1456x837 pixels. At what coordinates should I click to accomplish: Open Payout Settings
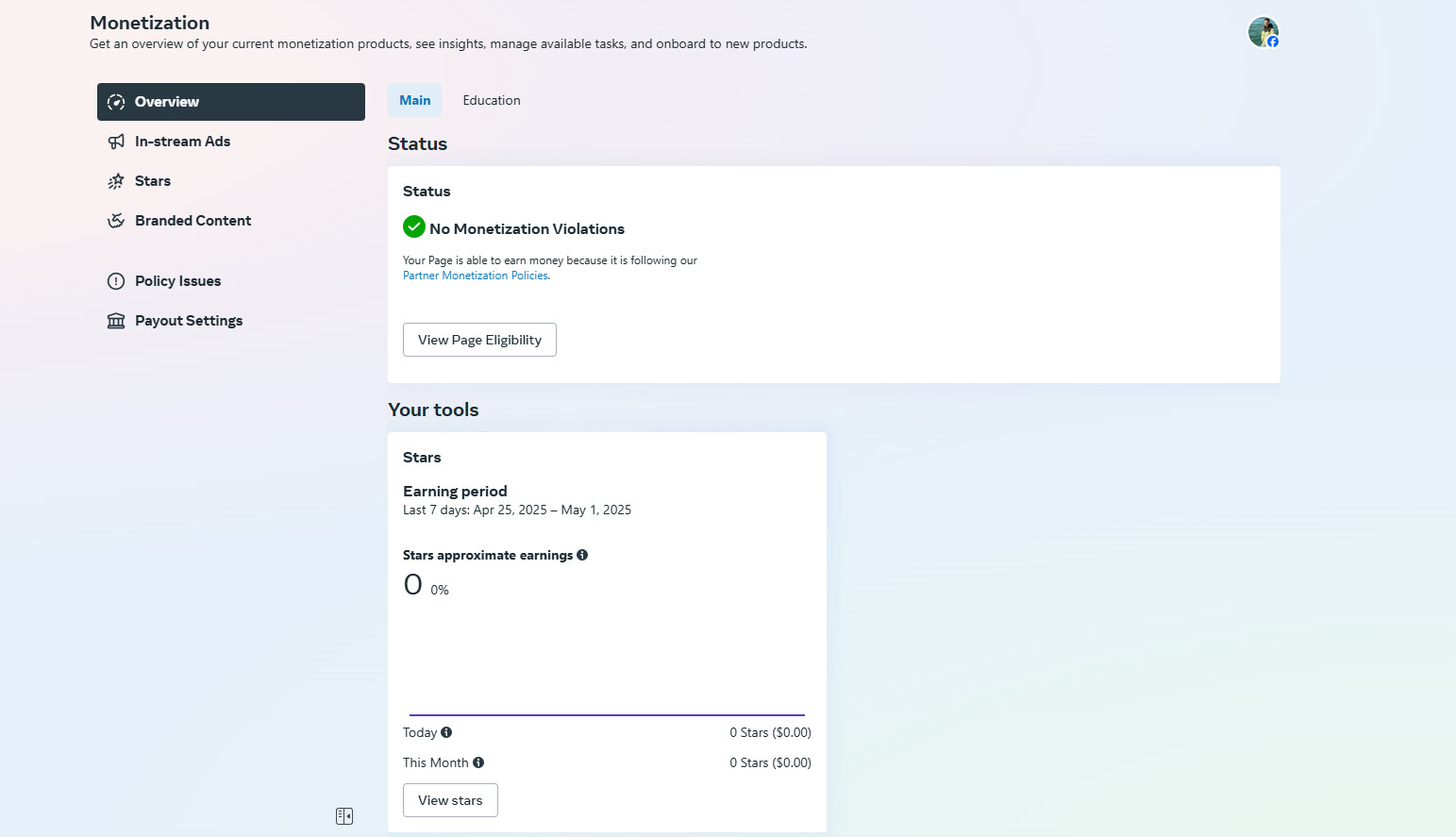[230, 321]
